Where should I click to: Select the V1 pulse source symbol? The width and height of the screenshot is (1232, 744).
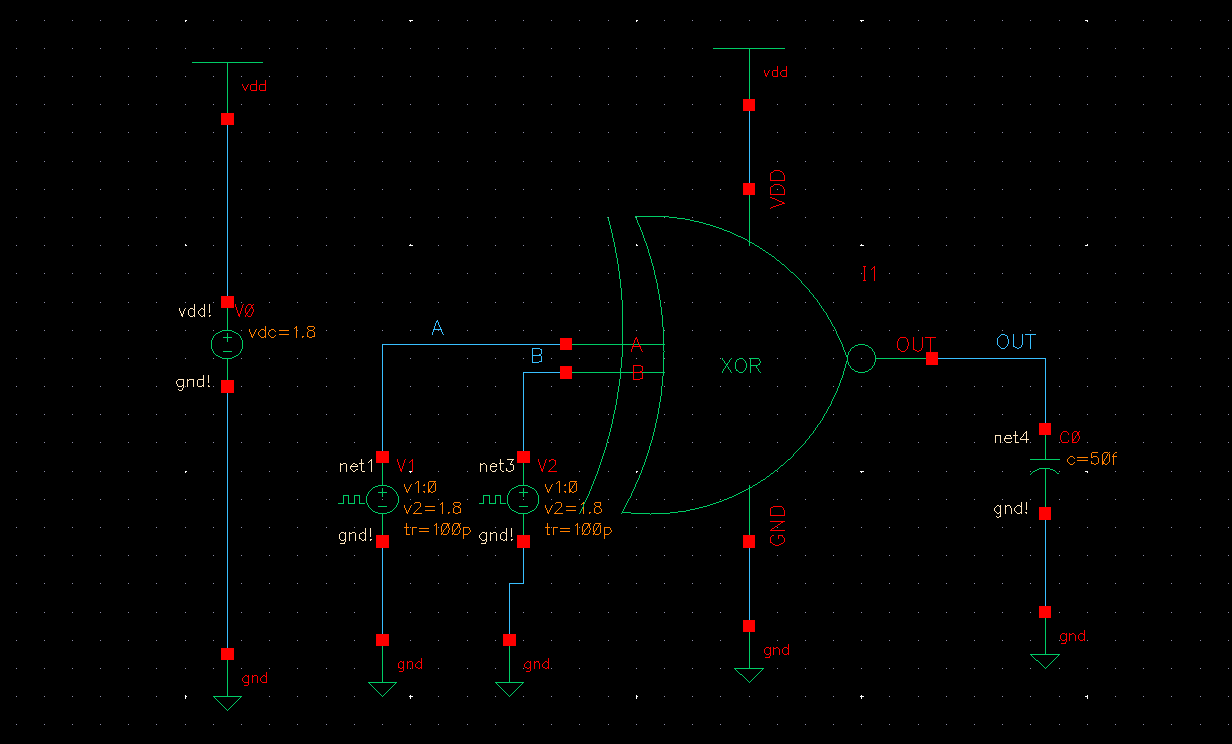tap(383, 497)
